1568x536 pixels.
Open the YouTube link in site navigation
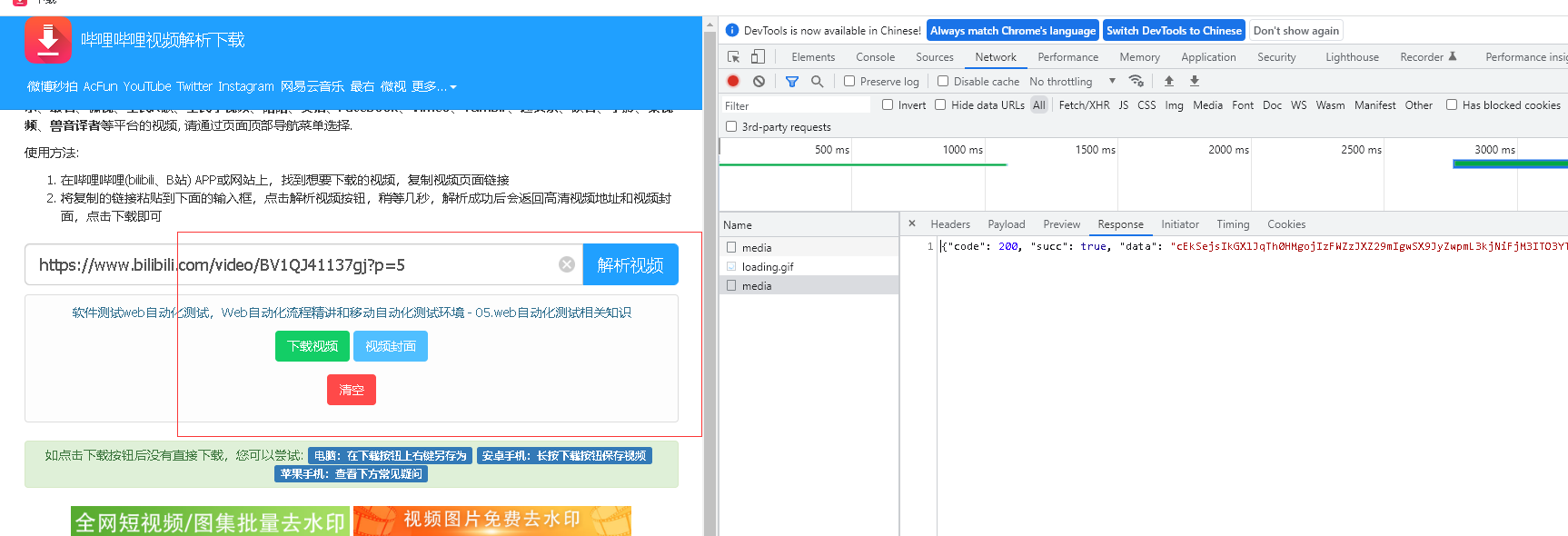pyautogui.click(x=147, y=86)
